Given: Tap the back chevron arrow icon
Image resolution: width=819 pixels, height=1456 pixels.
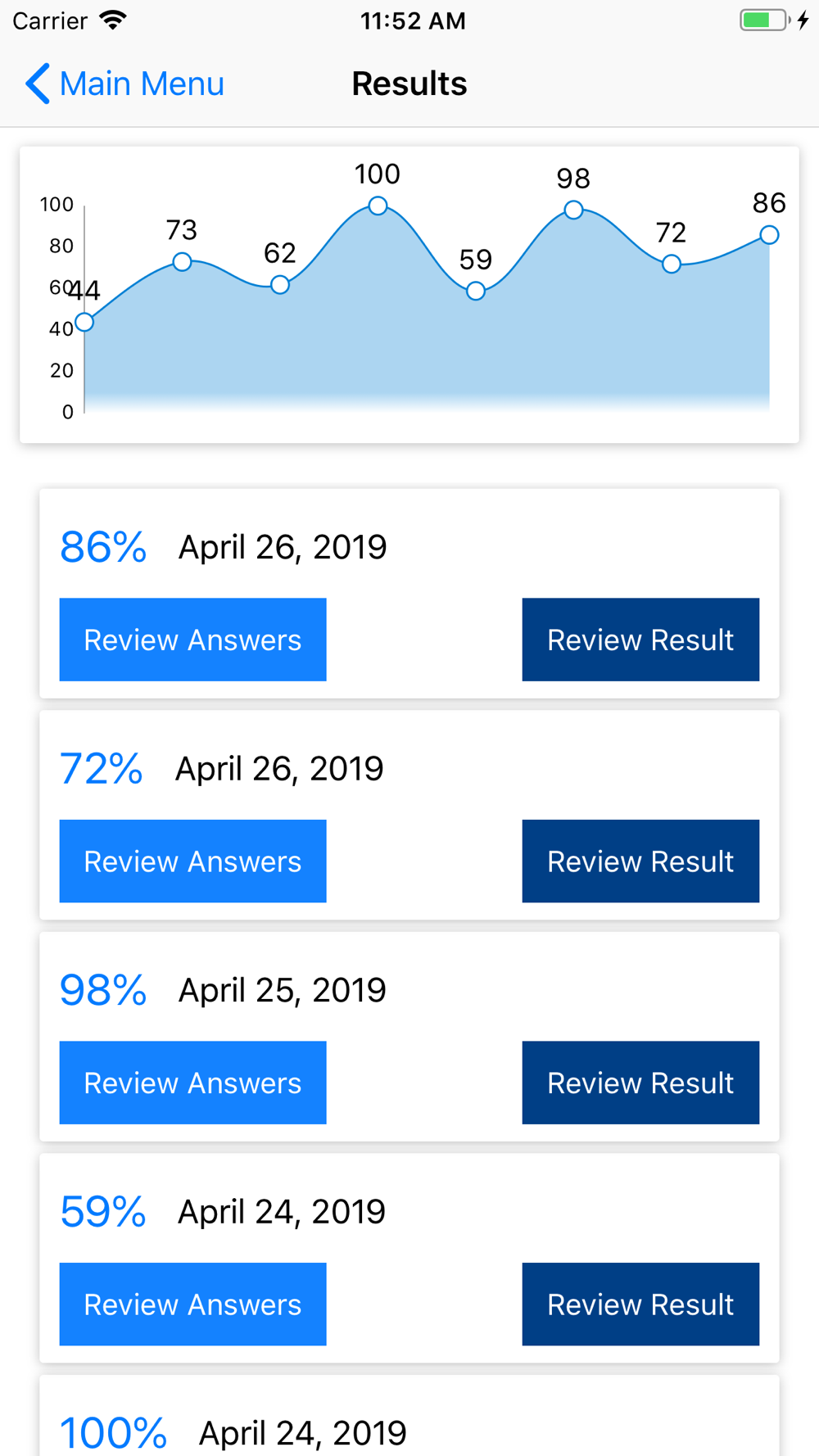Looking at the screenshot, I should click(x=38, y=84).
